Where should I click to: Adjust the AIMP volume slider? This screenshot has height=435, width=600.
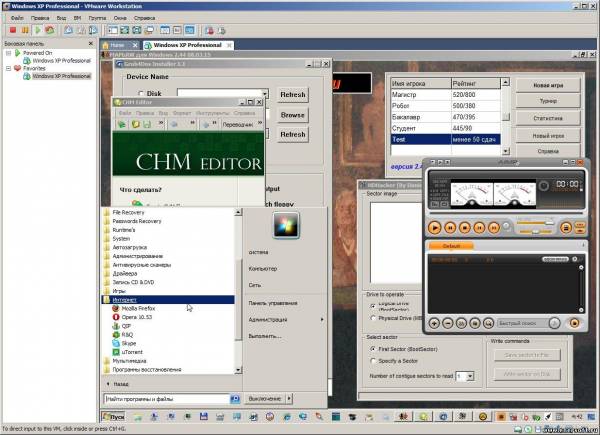coord(536,223)
